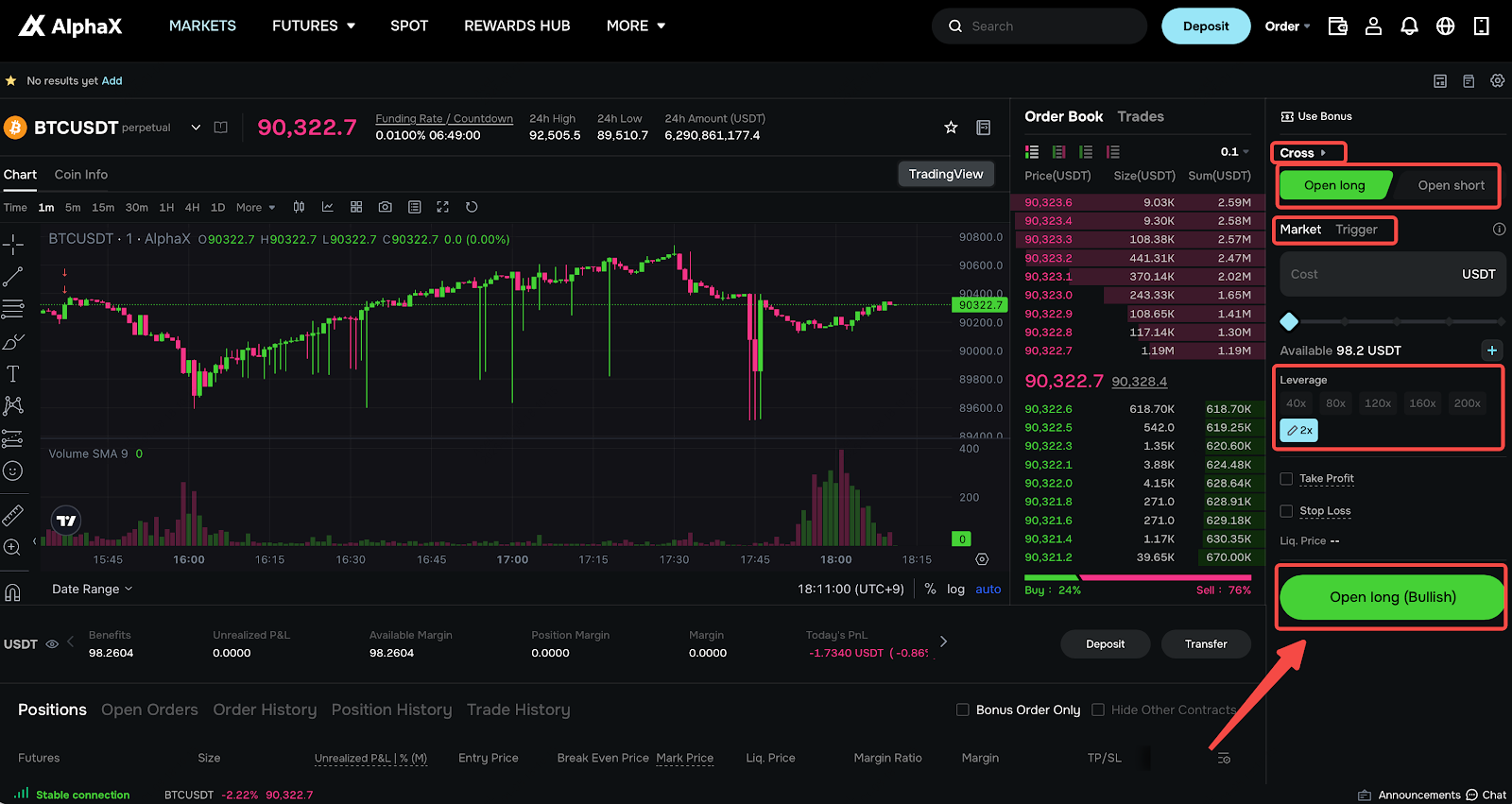Expand the FUTURES dropdown menu
This screenshot has width=1512, height=804.
point(314,26)
